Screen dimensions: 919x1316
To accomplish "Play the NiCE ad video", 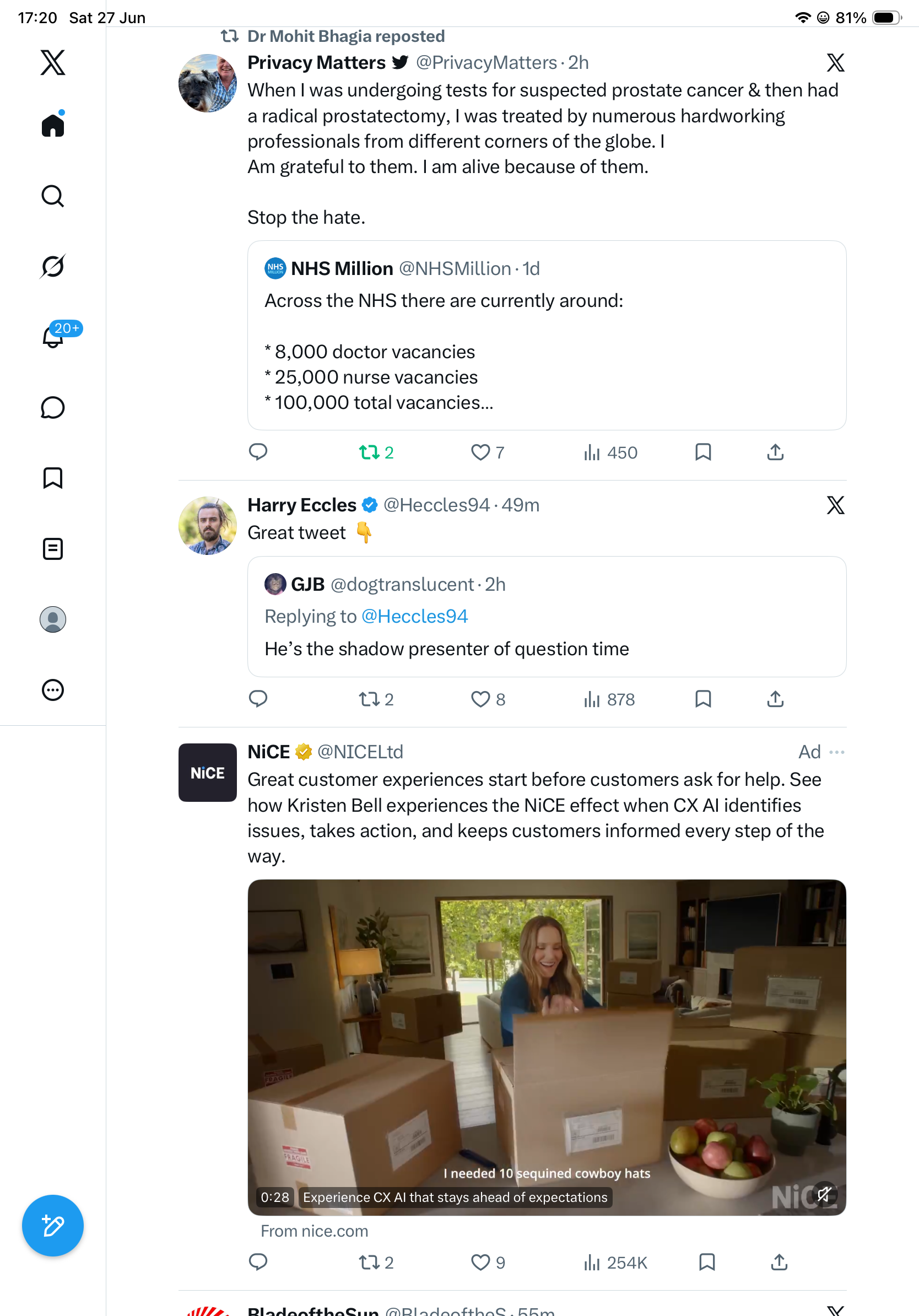I will point(547,1047).
